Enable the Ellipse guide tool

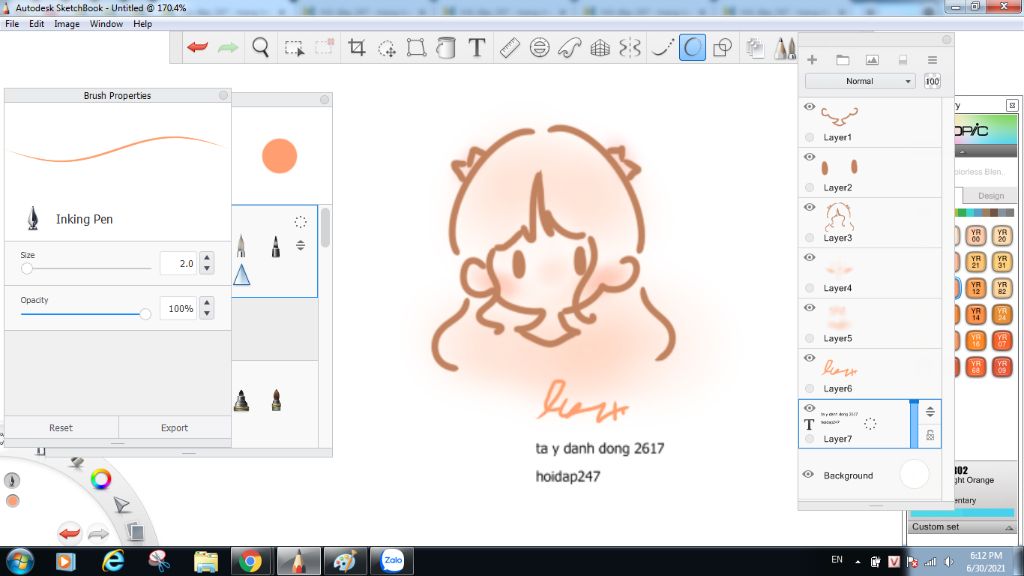coord(539,48)
